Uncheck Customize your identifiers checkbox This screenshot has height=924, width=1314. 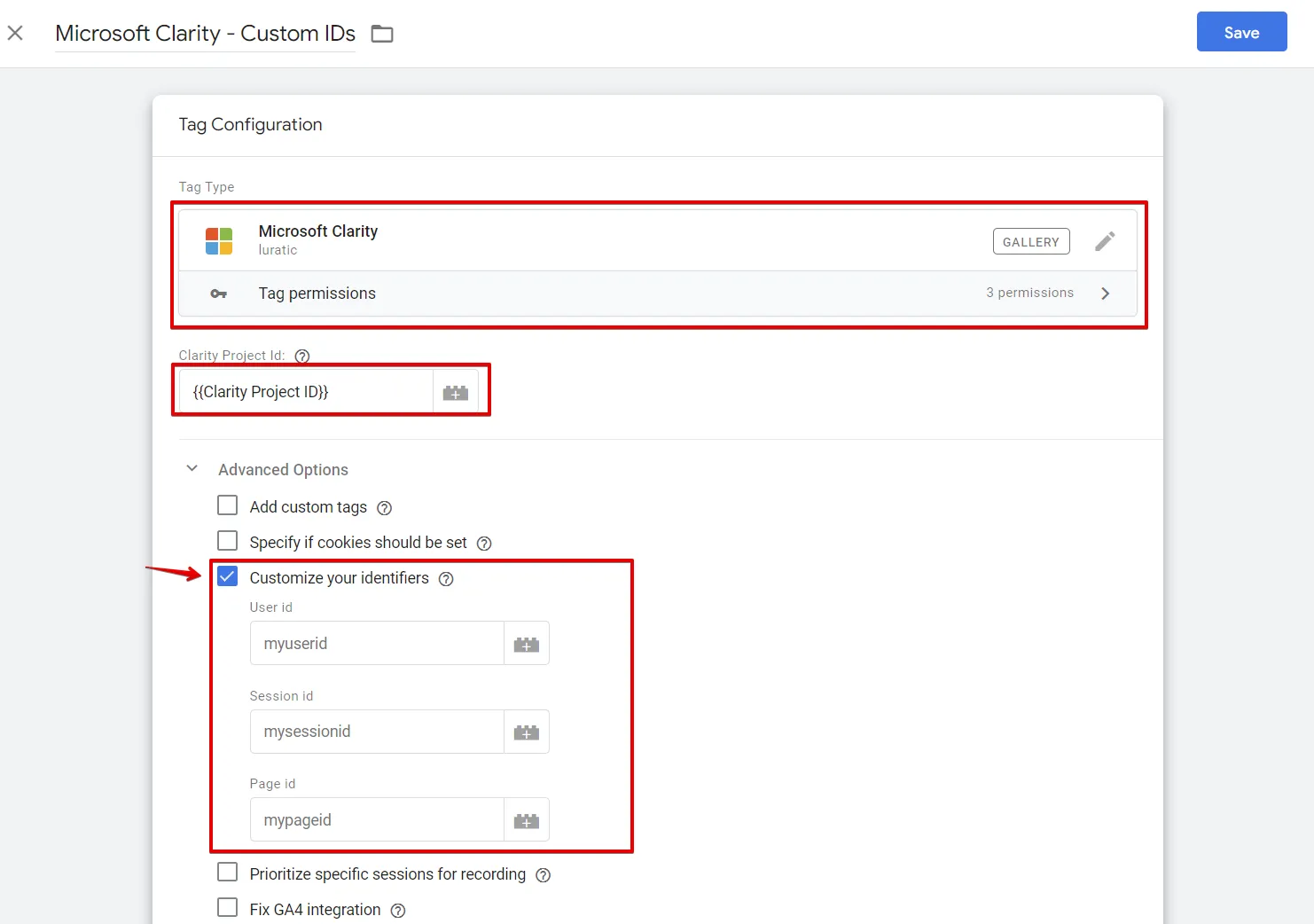tap(228, 576)
